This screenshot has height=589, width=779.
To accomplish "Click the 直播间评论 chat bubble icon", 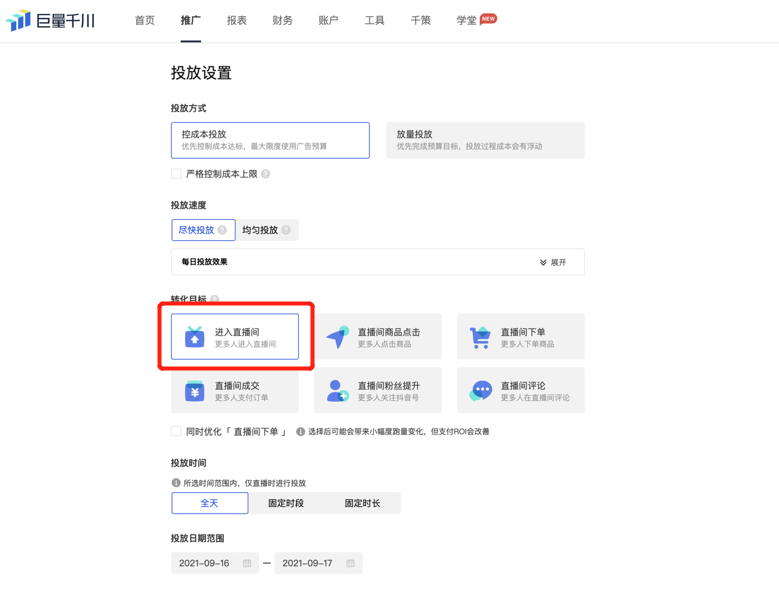I will (x=480, y=391).
